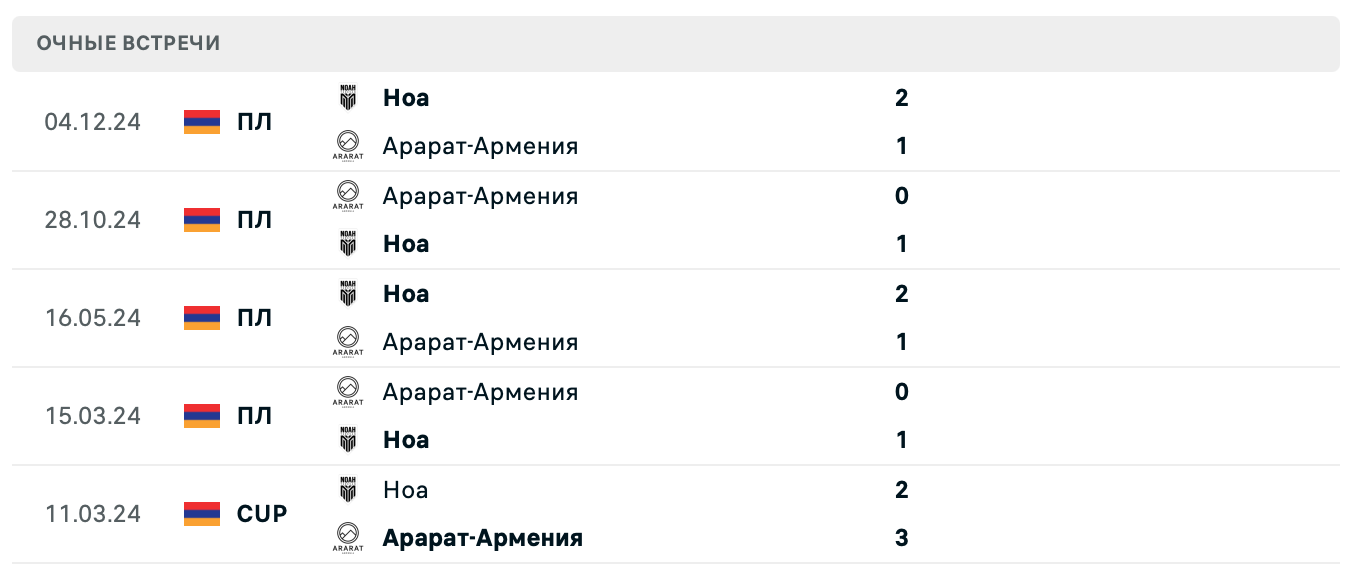Click the date 15.03.24
This screenshot has width=1354, height=576.
click(94, 416)
